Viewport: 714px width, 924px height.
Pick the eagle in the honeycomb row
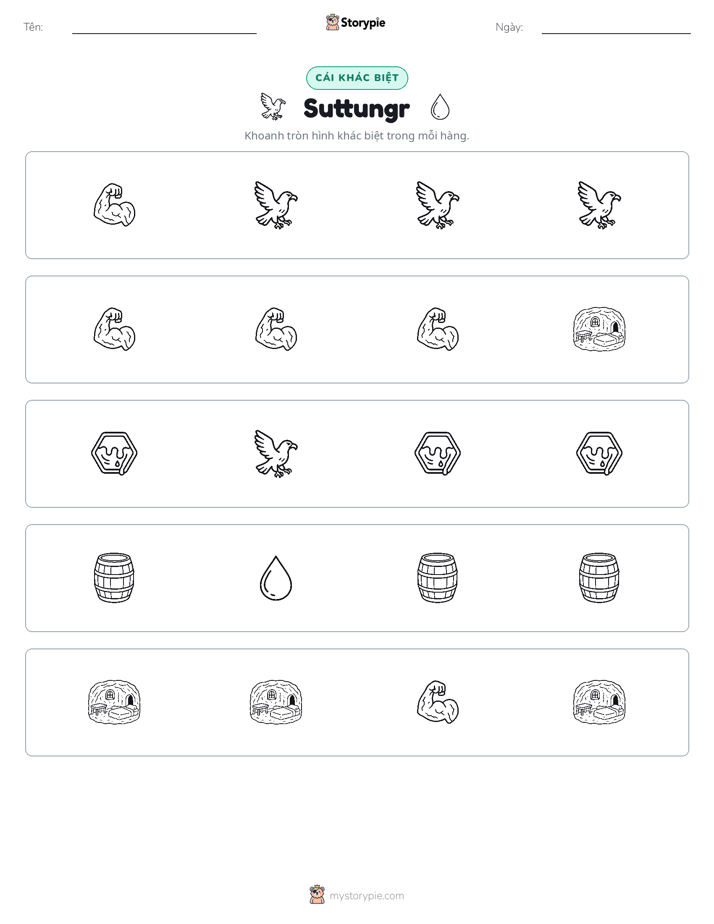click(276, 453)
